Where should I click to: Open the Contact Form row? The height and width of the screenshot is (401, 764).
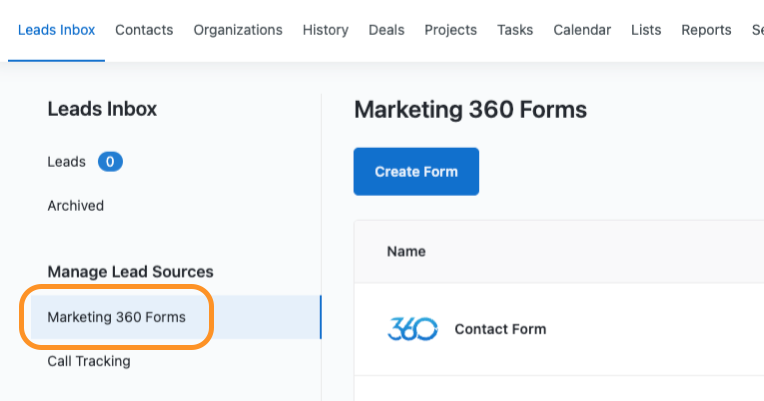click(559, 329)
